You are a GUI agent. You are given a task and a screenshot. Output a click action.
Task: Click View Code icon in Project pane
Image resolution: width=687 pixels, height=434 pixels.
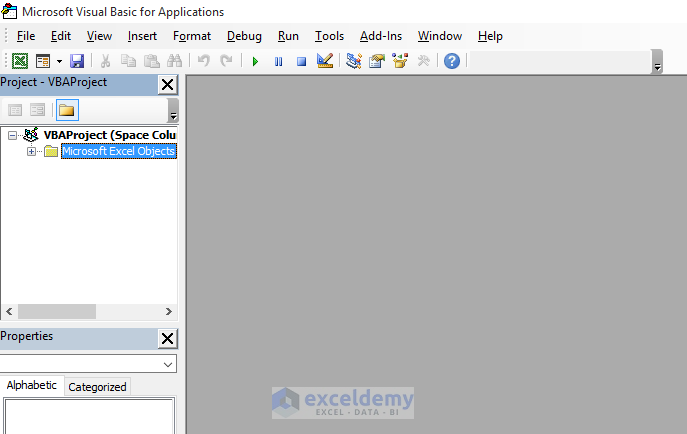click(x=15, y=110)
